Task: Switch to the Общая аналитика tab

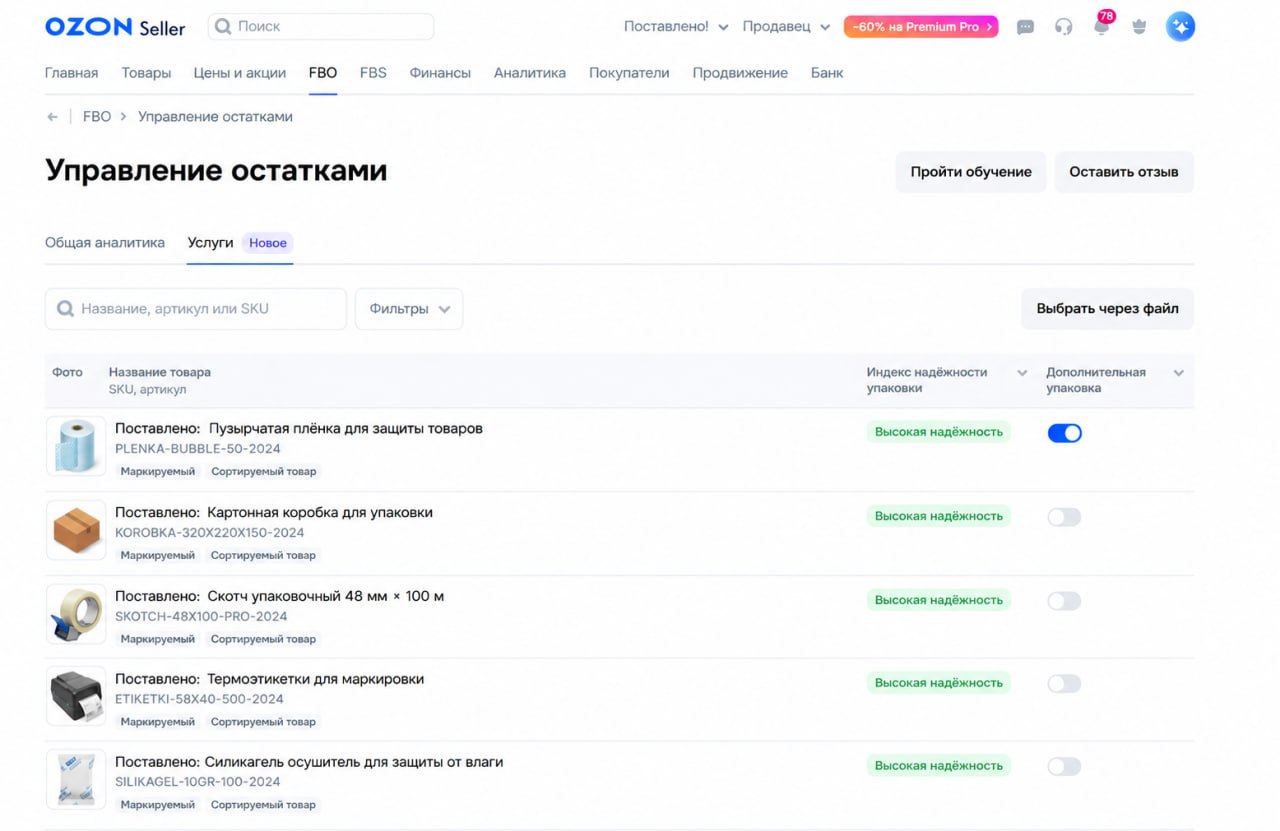Action: 105,243
